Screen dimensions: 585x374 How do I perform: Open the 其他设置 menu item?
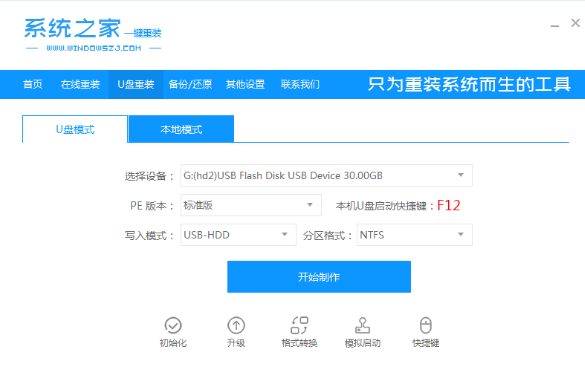245,84
